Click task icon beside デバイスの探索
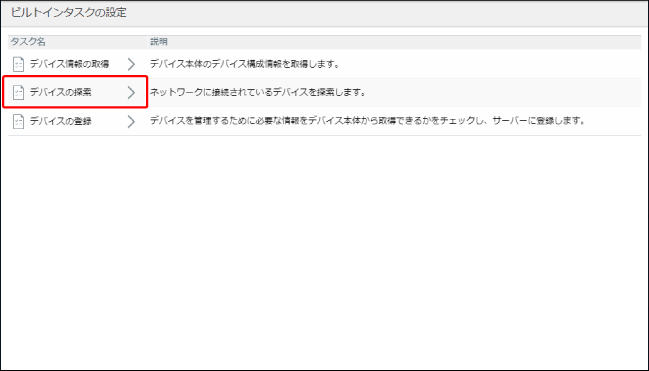 tap(18, 92)
